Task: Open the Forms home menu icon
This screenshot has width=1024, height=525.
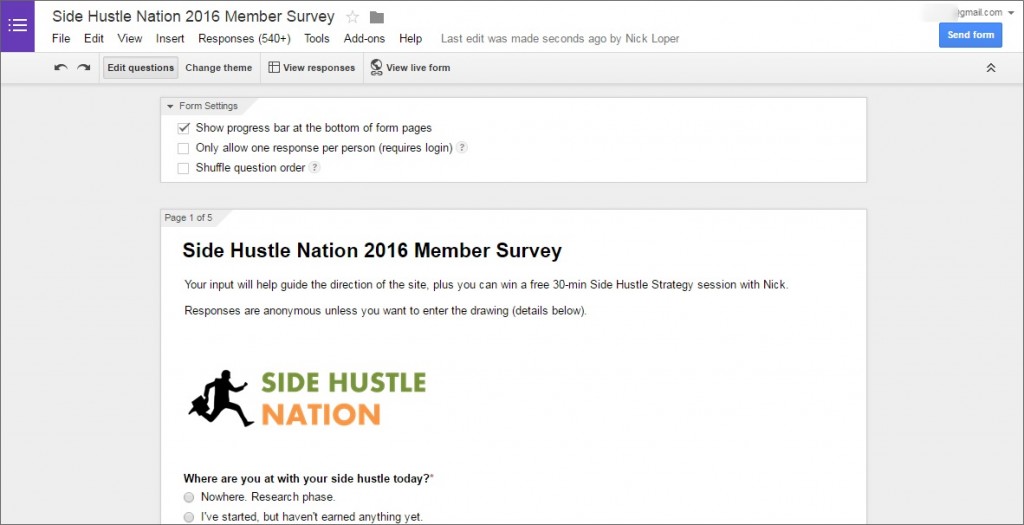Action: (x=18, y=26)
